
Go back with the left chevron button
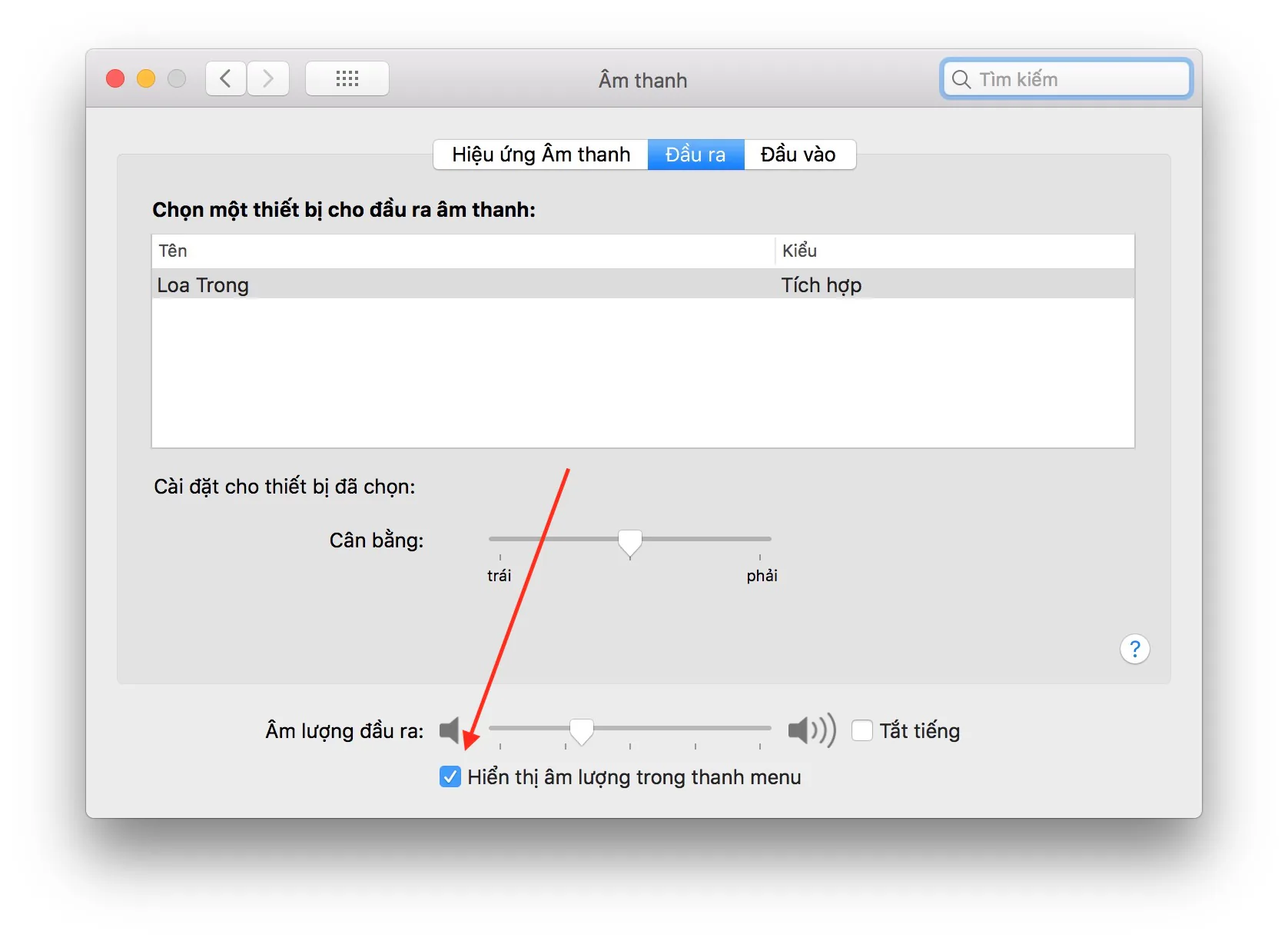(x=225, y=78)
